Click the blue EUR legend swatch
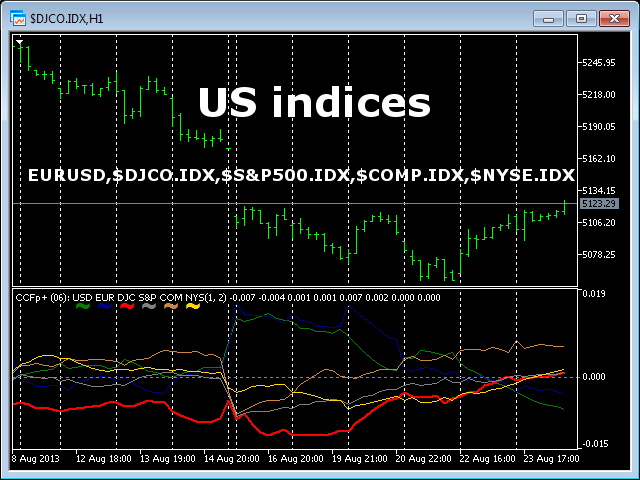640x480 pixels. pyautogui.click(x=105, y=306)
